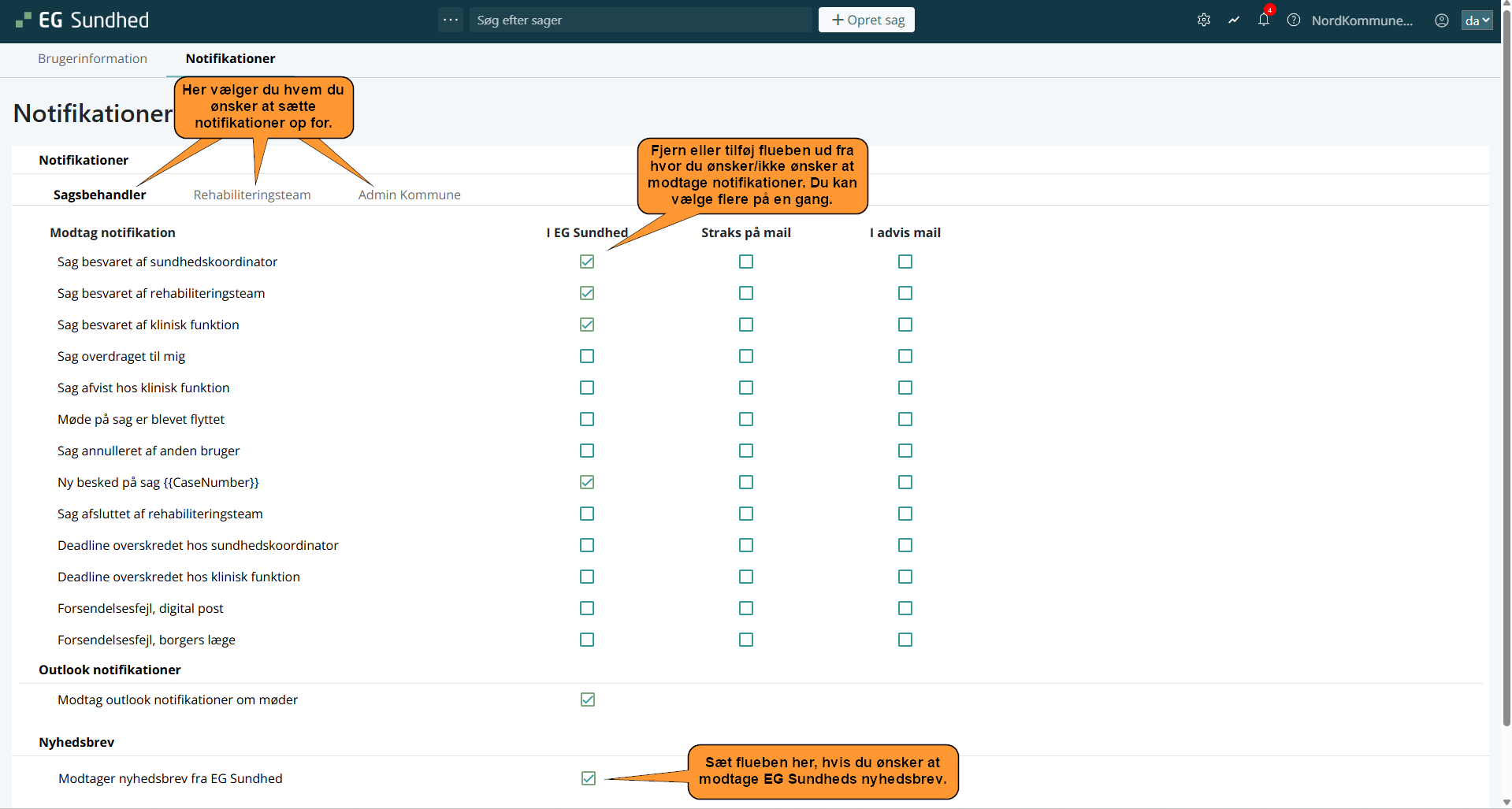This screenshot has height=809, width=1512.
Task: Click the NordKommune organization name
Action: 1362,20
